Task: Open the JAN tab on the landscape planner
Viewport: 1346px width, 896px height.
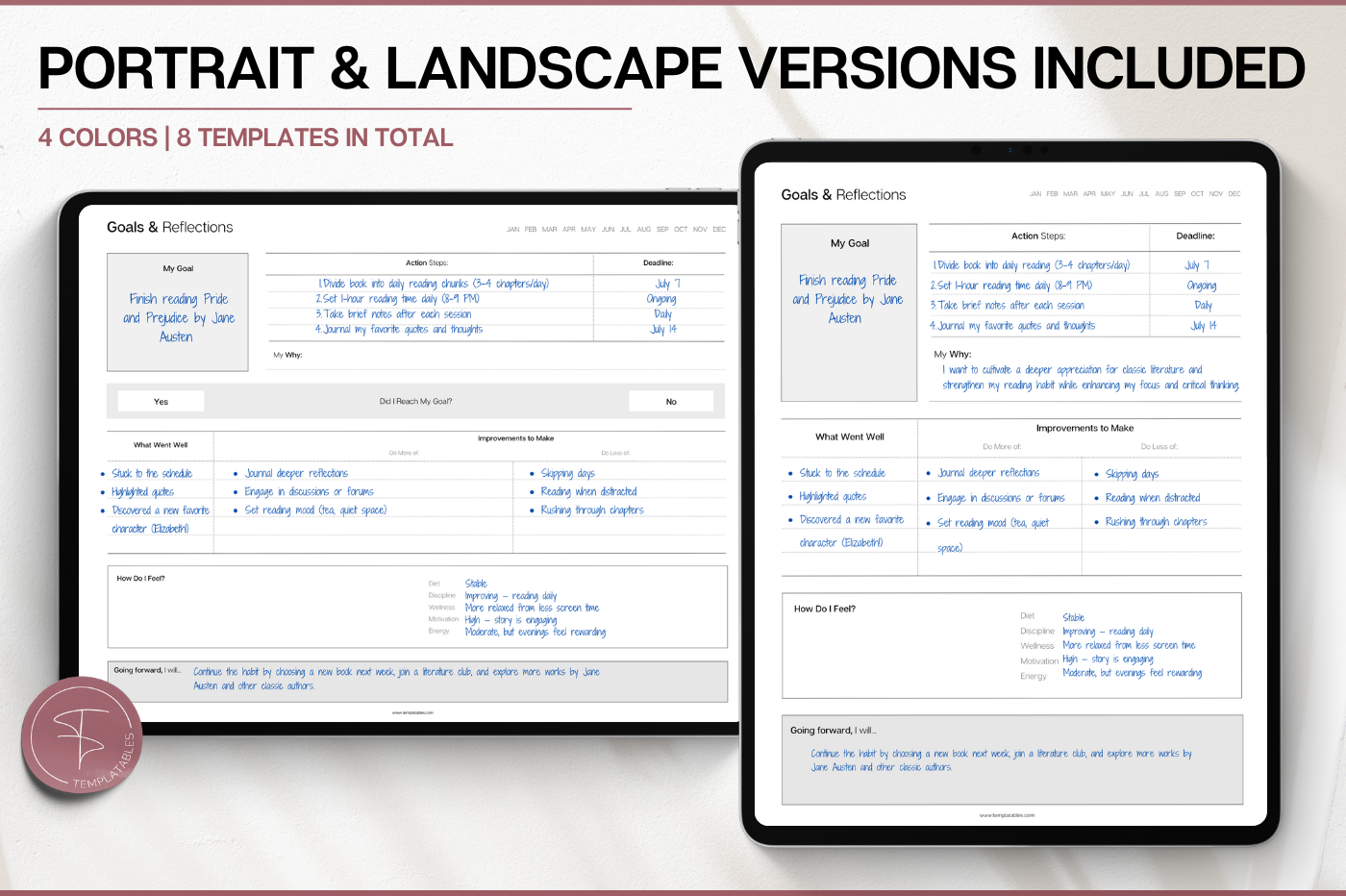Action: (x=513, y=230)
